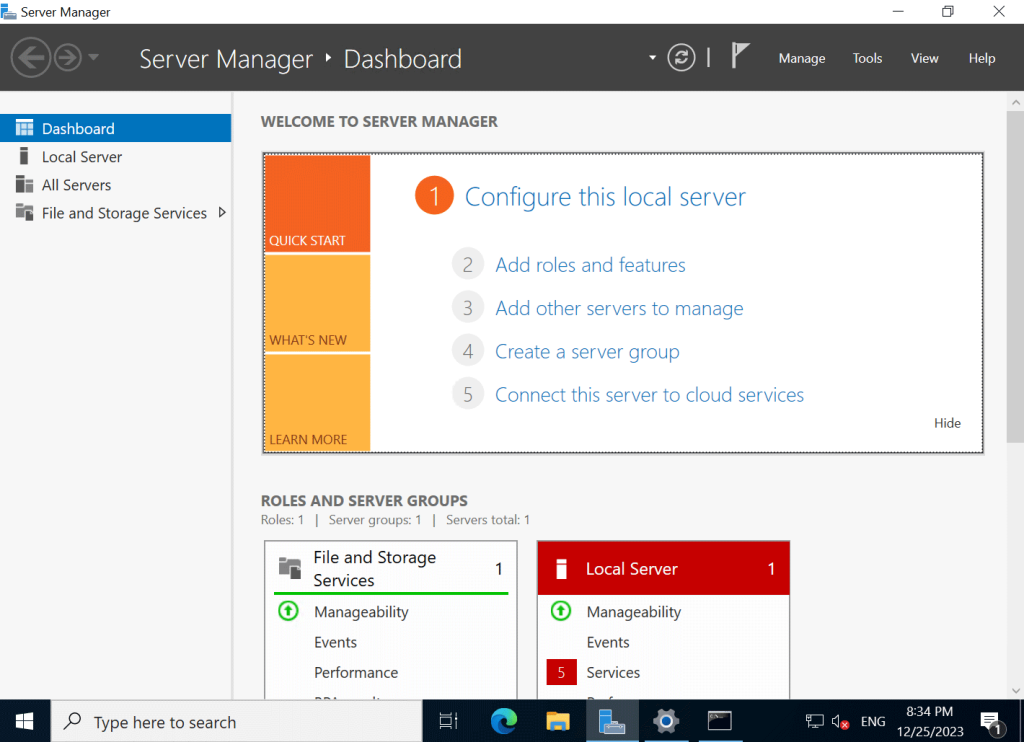The height and width of the screenshot is (742, 1024).
Task: Unmute the system volume in the tray
Action: point(840,720)
